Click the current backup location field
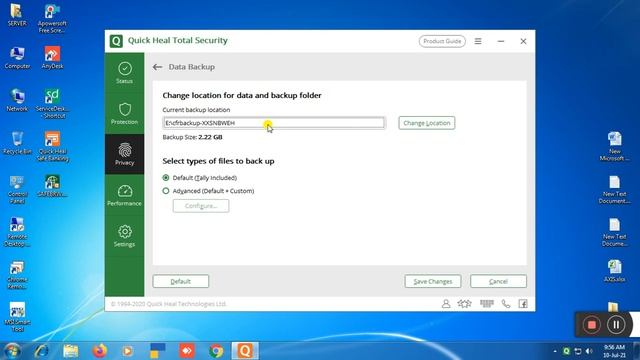640x360 pixels. point(273,123)
